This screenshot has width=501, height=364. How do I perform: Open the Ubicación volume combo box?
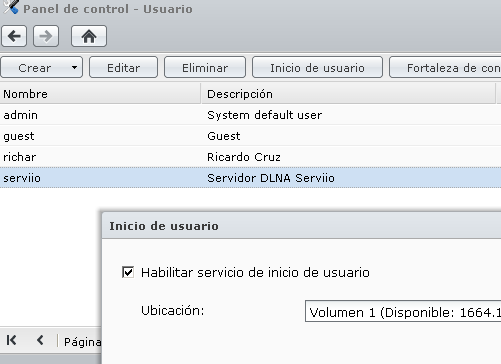[x=403, y=311]
